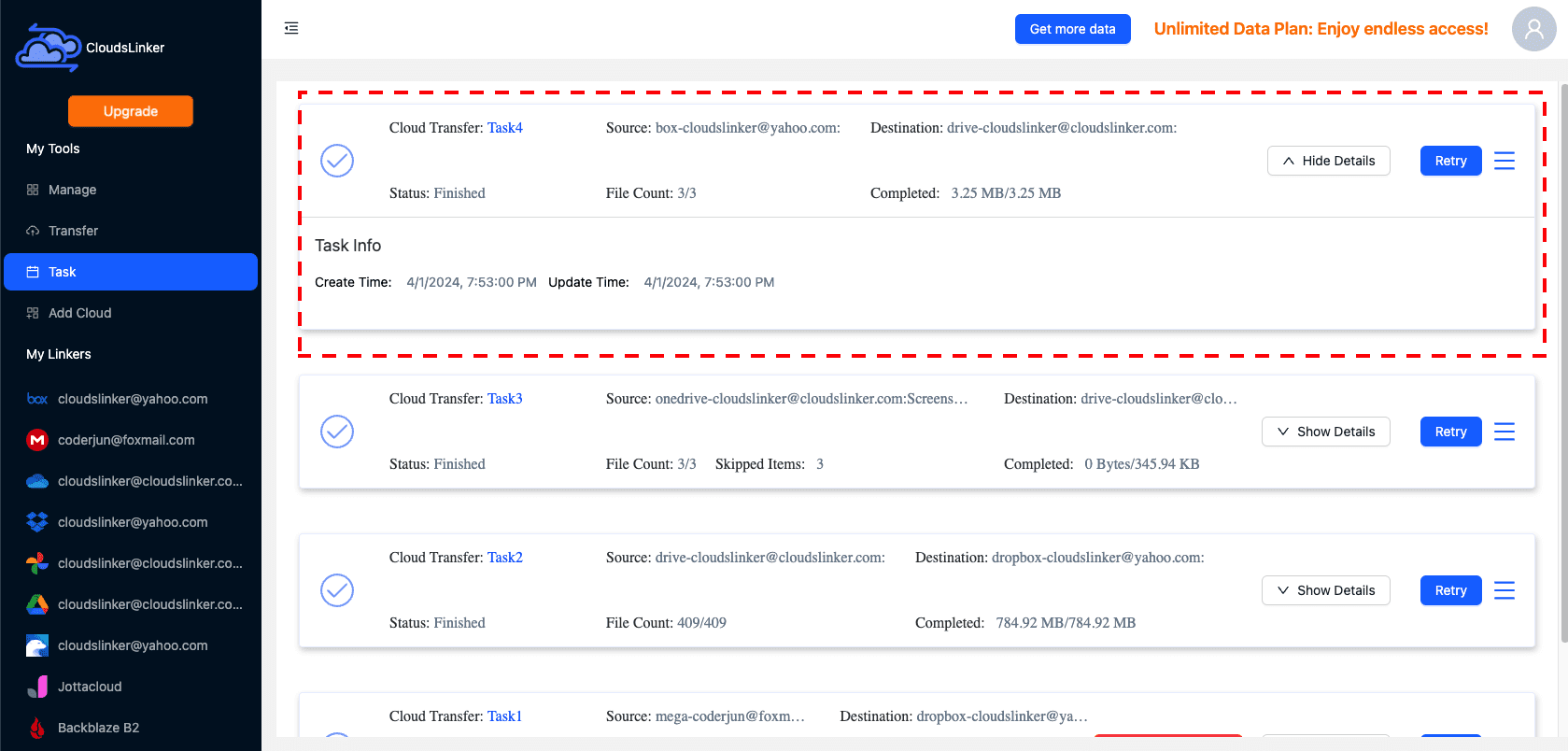
Task: Click Task4 completed 3.25 MB/3.25 MB
Action: [1006, 193]
